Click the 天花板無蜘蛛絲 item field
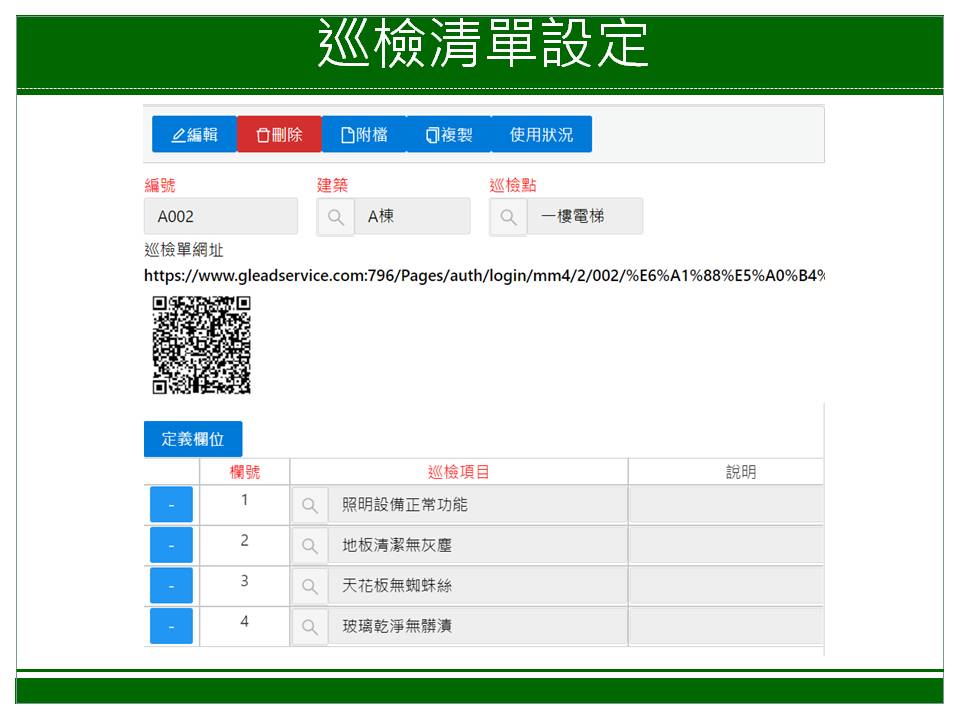Screen dimensions: 960x720 coord(478,585)
